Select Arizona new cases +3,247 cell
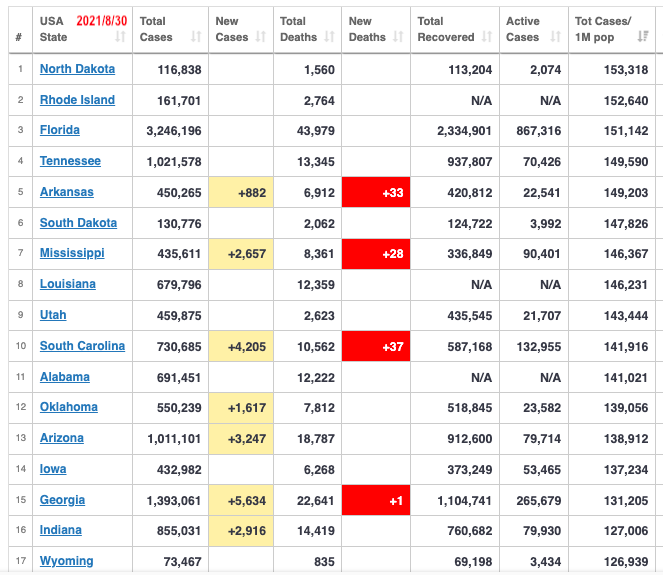 241,439
